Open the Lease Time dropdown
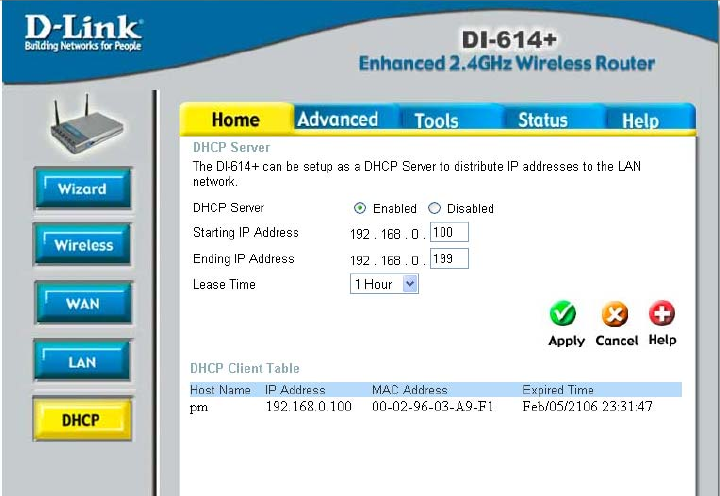Screen dimensions: 720x496 384,284
